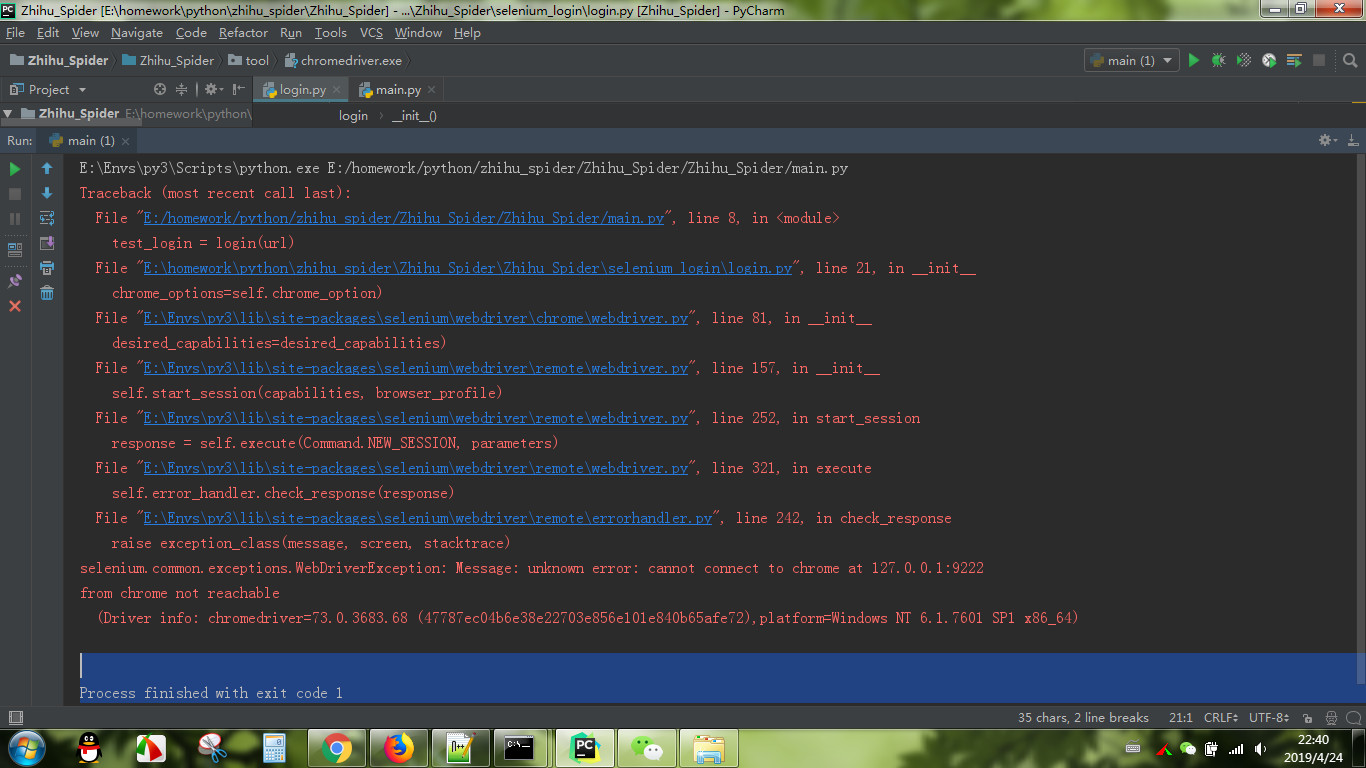Toggle the read-only lock in status bar
The width and height of the screenshot is (1366, 768).
click(1307, 717)
